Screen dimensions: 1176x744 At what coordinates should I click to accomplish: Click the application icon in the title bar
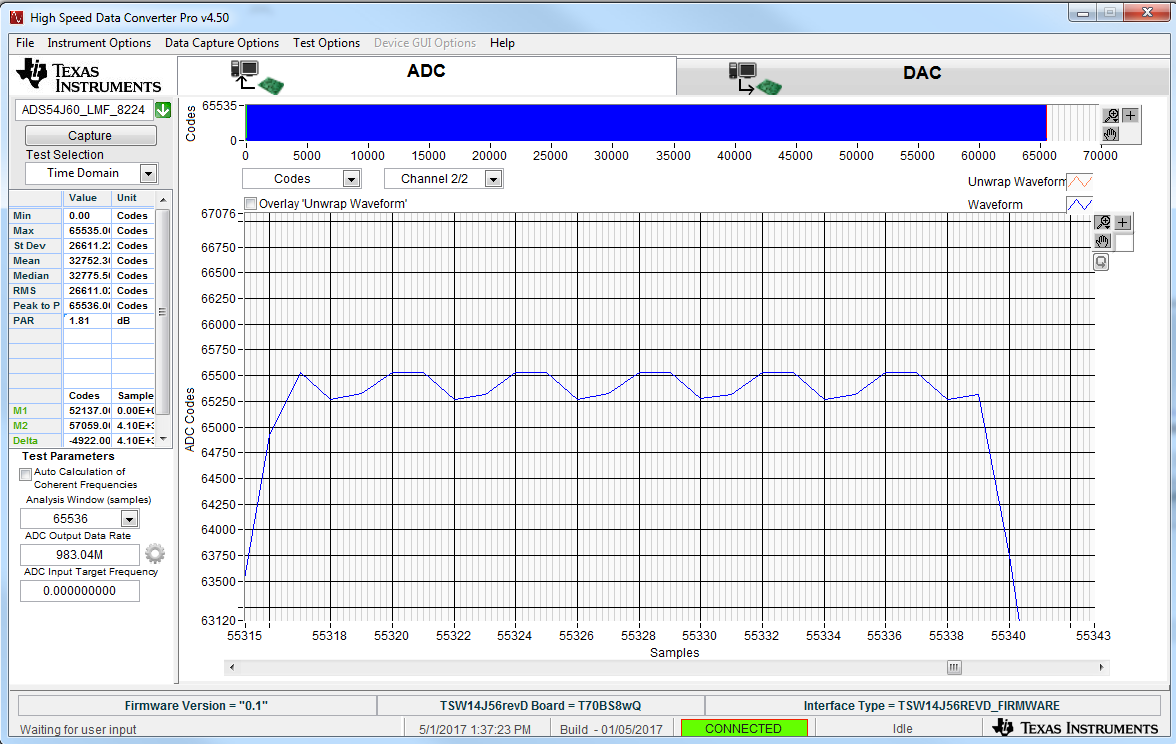pyautogui.click(x=16, y=16)
